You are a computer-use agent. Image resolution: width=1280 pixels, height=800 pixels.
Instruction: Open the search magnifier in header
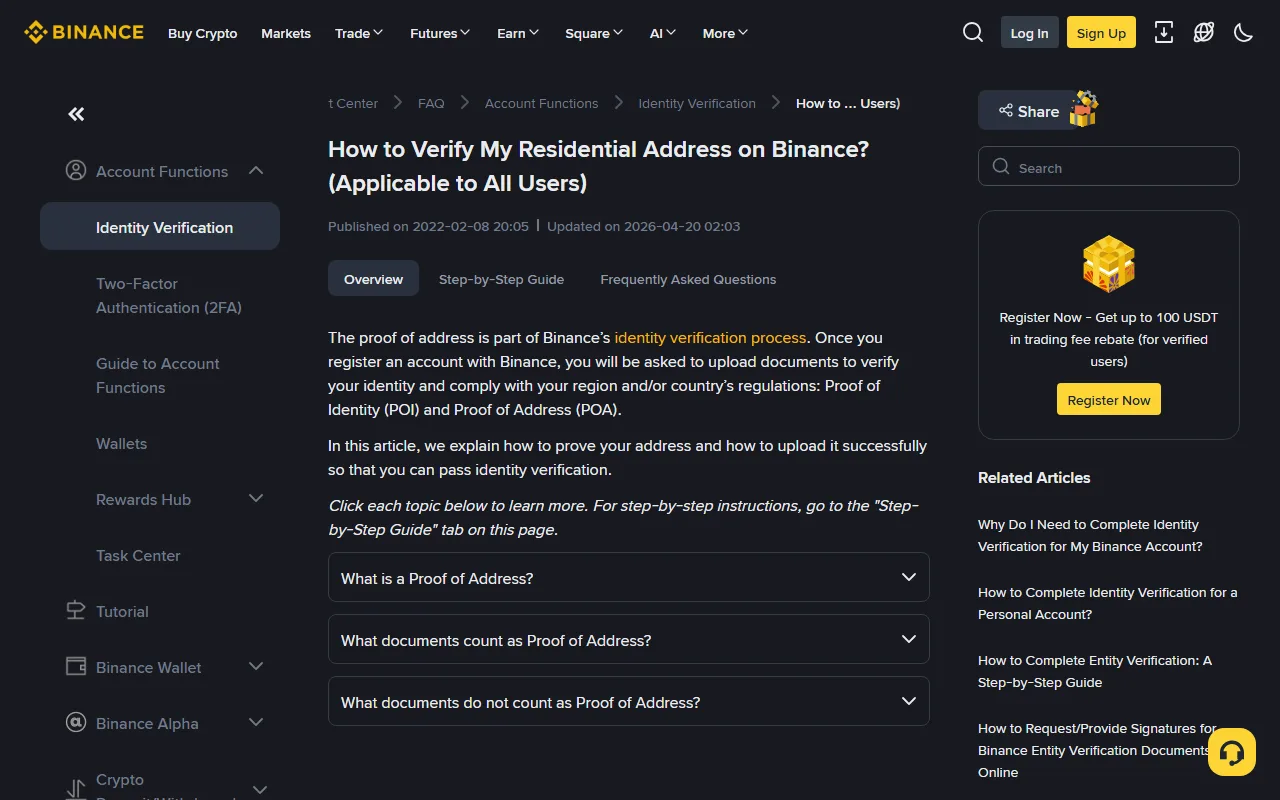point(973,33)
